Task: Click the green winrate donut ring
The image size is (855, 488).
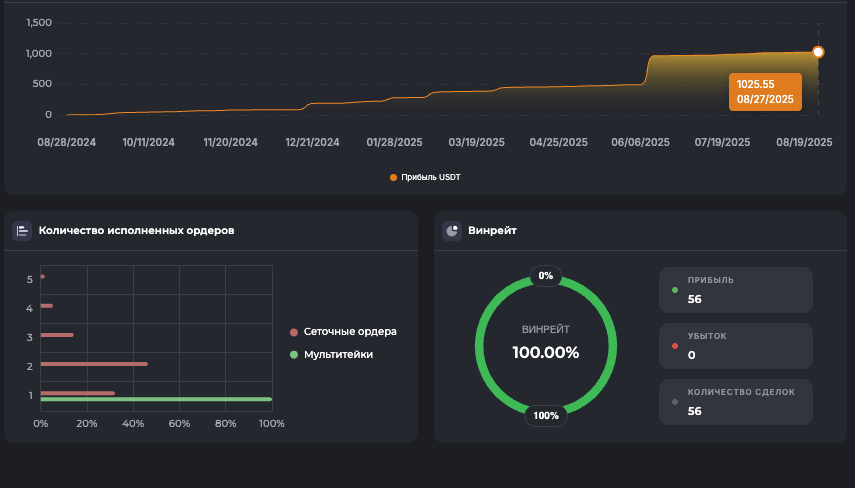Action: [x=480, y=346]
